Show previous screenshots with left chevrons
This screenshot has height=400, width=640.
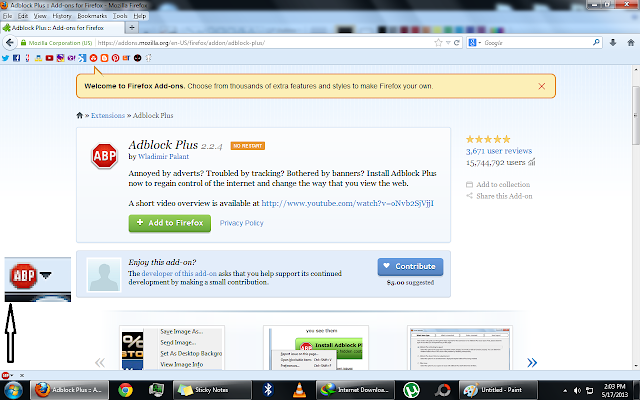(100, 362)
